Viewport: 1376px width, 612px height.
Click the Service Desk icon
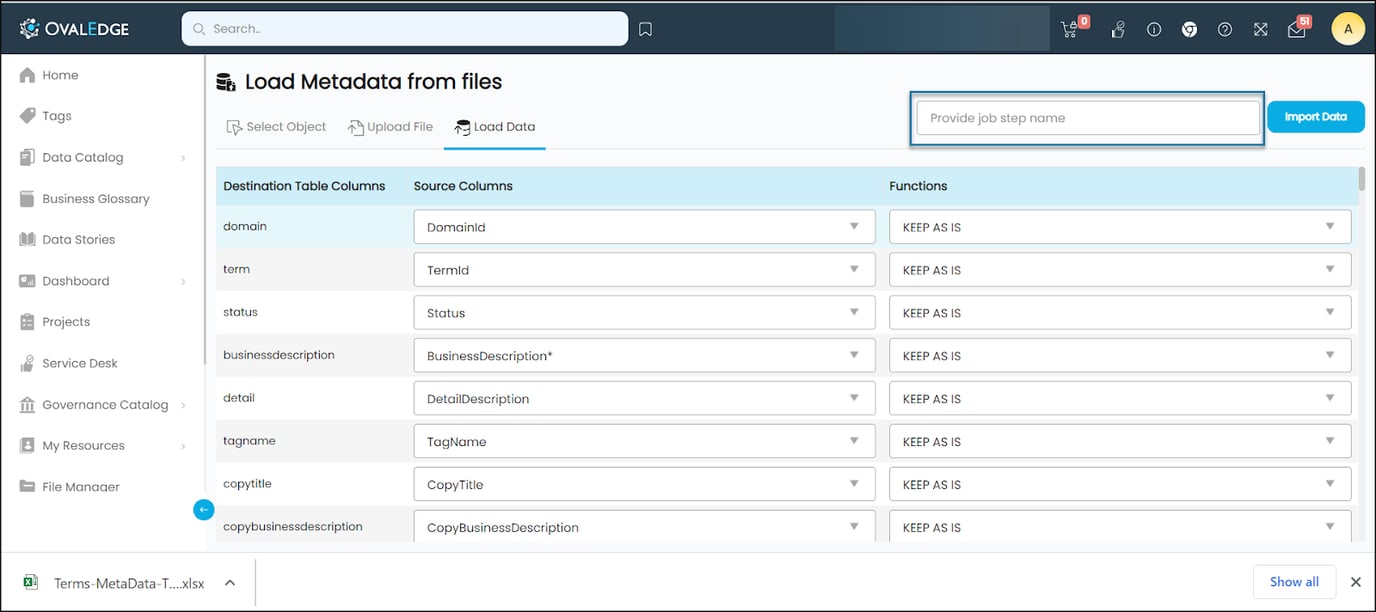click(27, 363)
